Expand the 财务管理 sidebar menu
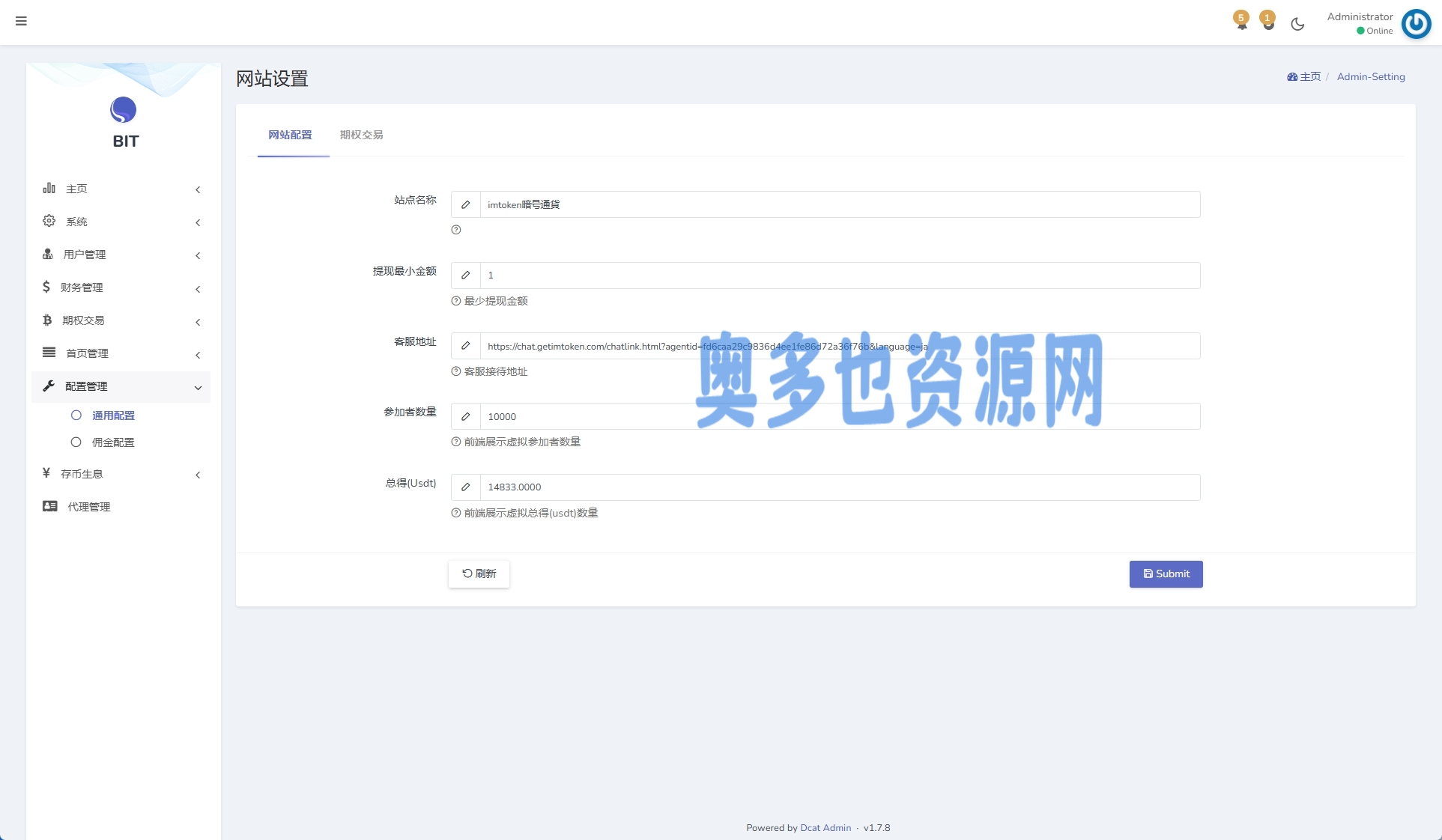The height and width of the screenshot is (840, 1442). click(x=82, y=287)
